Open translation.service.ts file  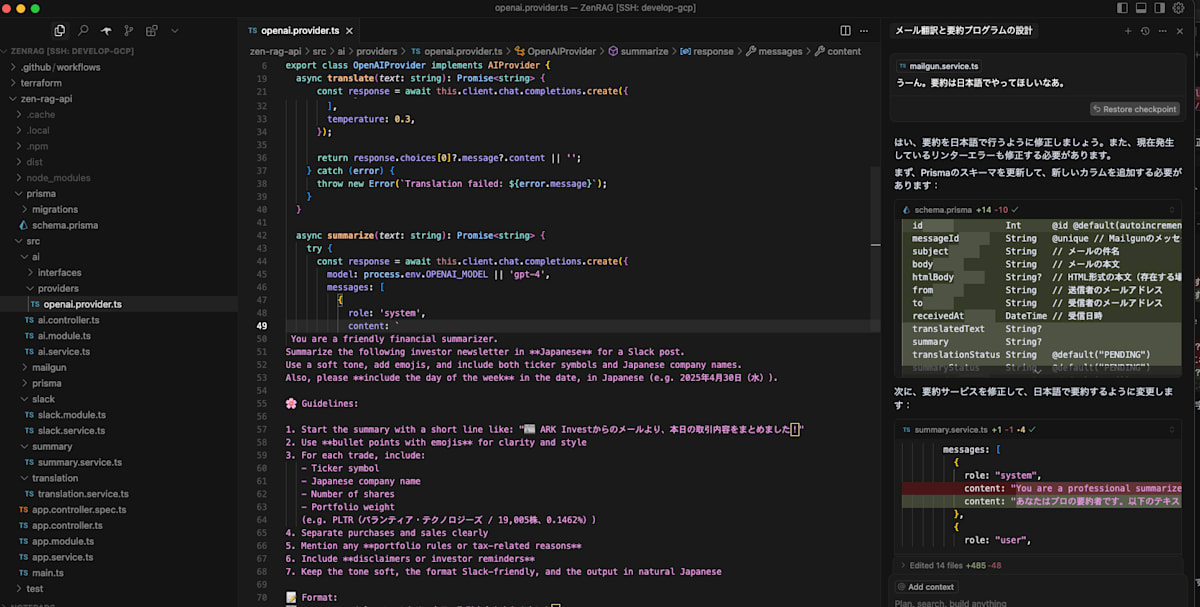click(119, 493)
